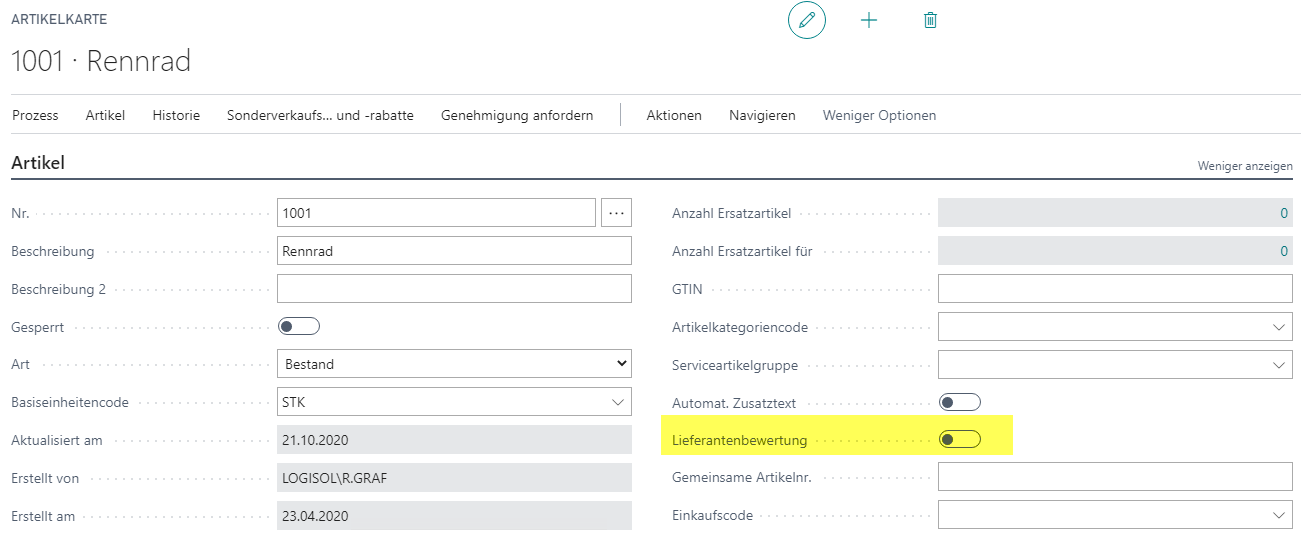
Task: Open the Art dropdown showing Bestand
Action: (x=454, y=364)
